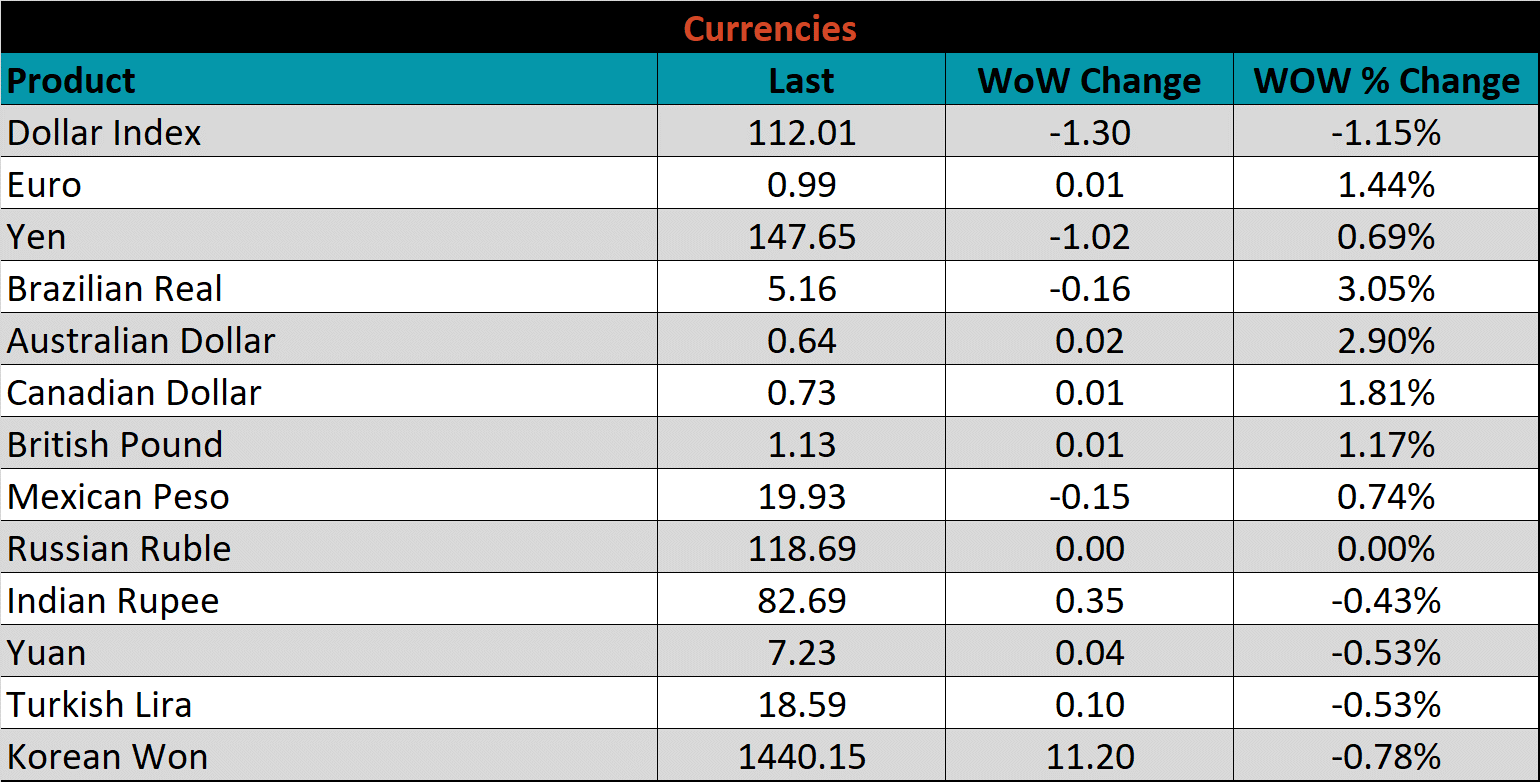Click the Canadian Dollar row label
1540x782 pixels.
click(x=134, y=392)
